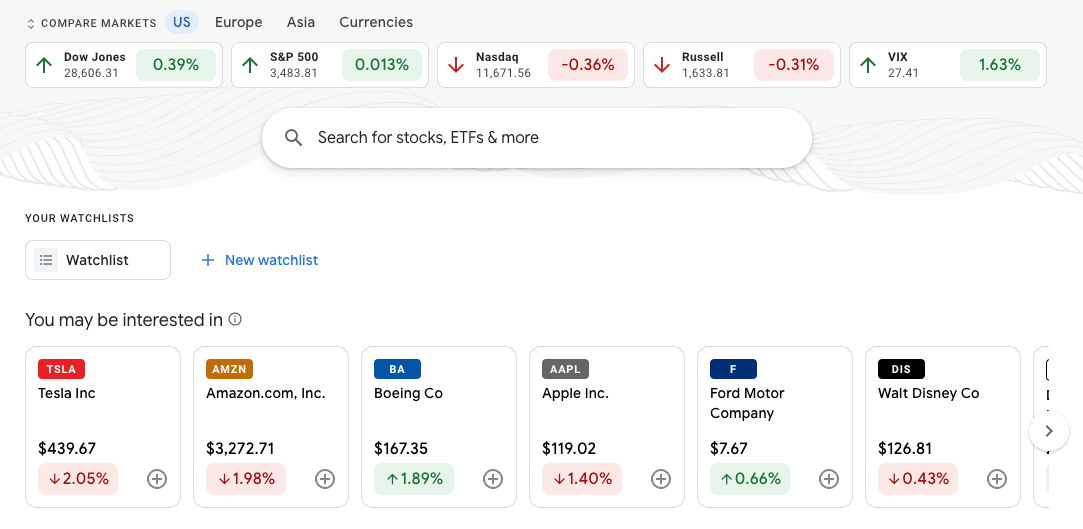Screen dimensions: 1083x529
Task: Click the $119.02 Apple price
Action: point(569,448)
